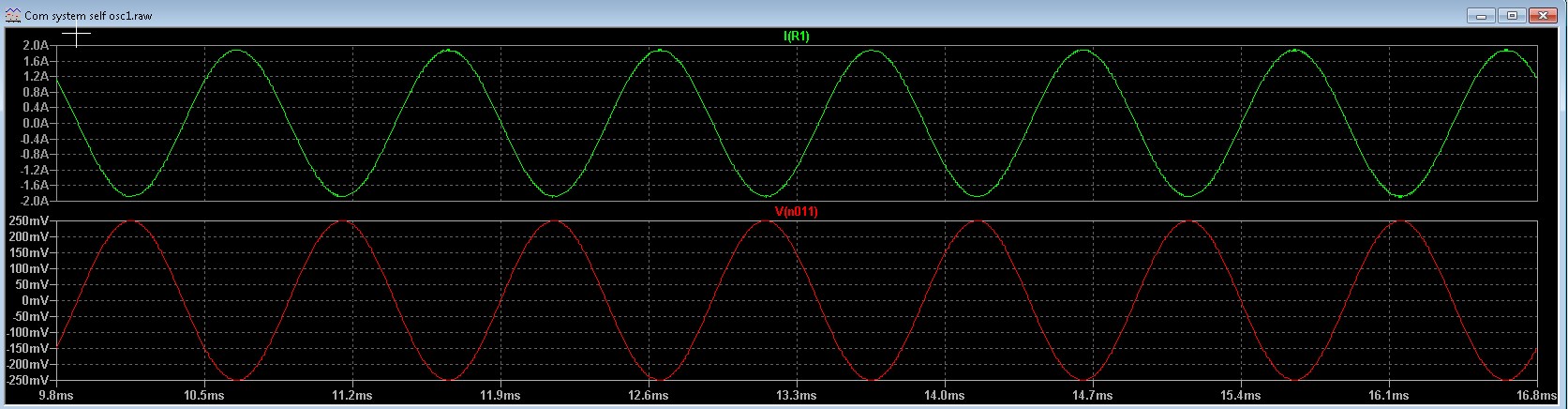The height and width of the screenshot is (409, 1568).
Task: Click the V(n011) trace label
Action: (x=796, y=212)
